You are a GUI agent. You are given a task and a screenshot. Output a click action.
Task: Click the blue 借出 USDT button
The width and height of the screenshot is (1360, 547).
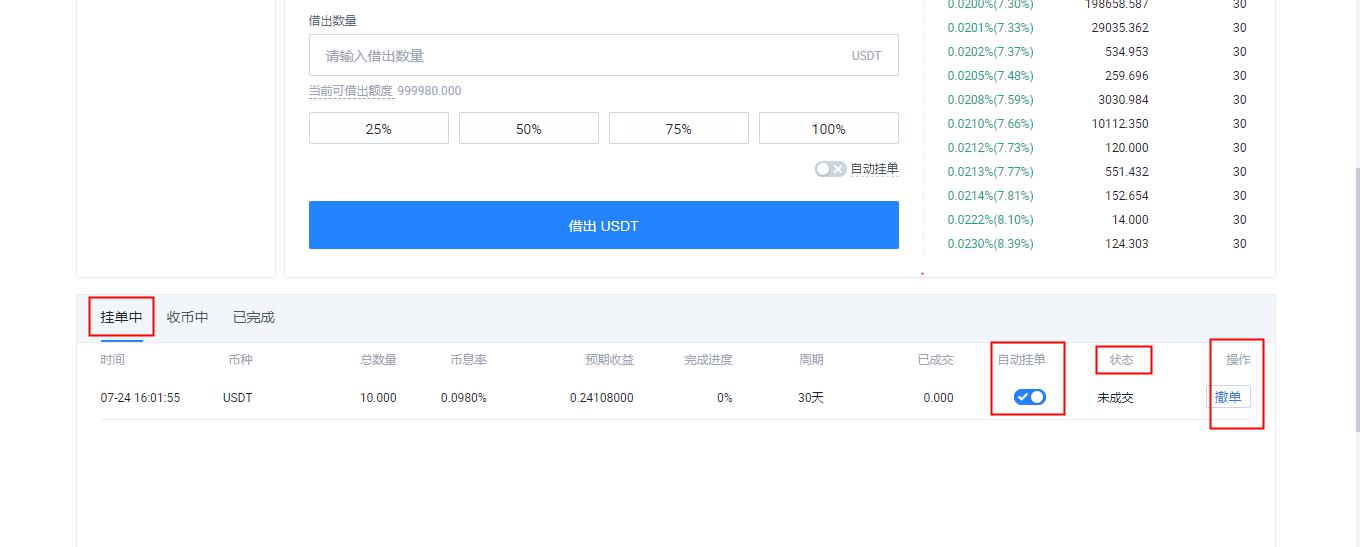pyautogui.click(x=603, y=225)
